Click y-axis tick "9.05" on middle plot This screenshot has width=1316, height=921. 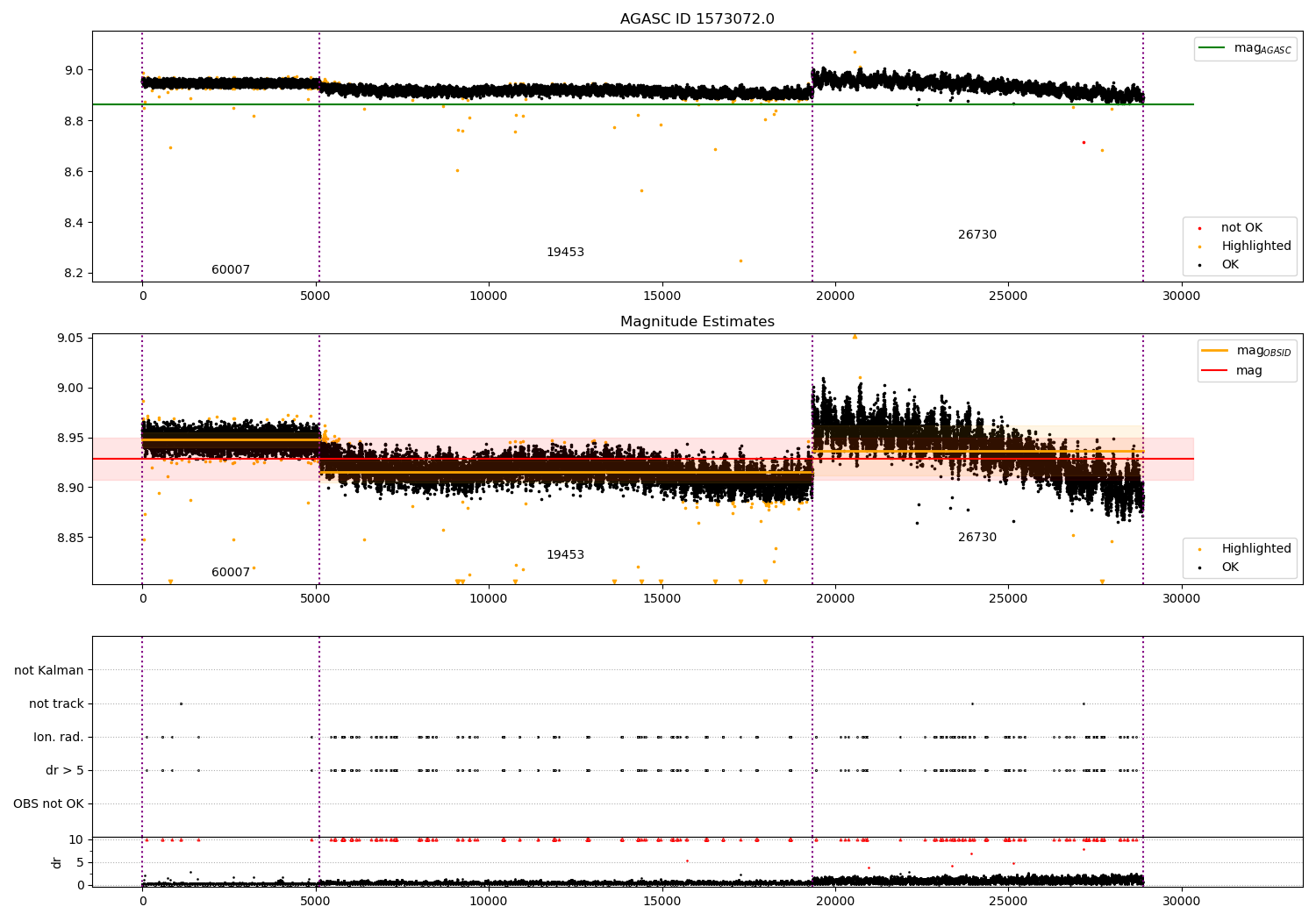tap(71, 339)
